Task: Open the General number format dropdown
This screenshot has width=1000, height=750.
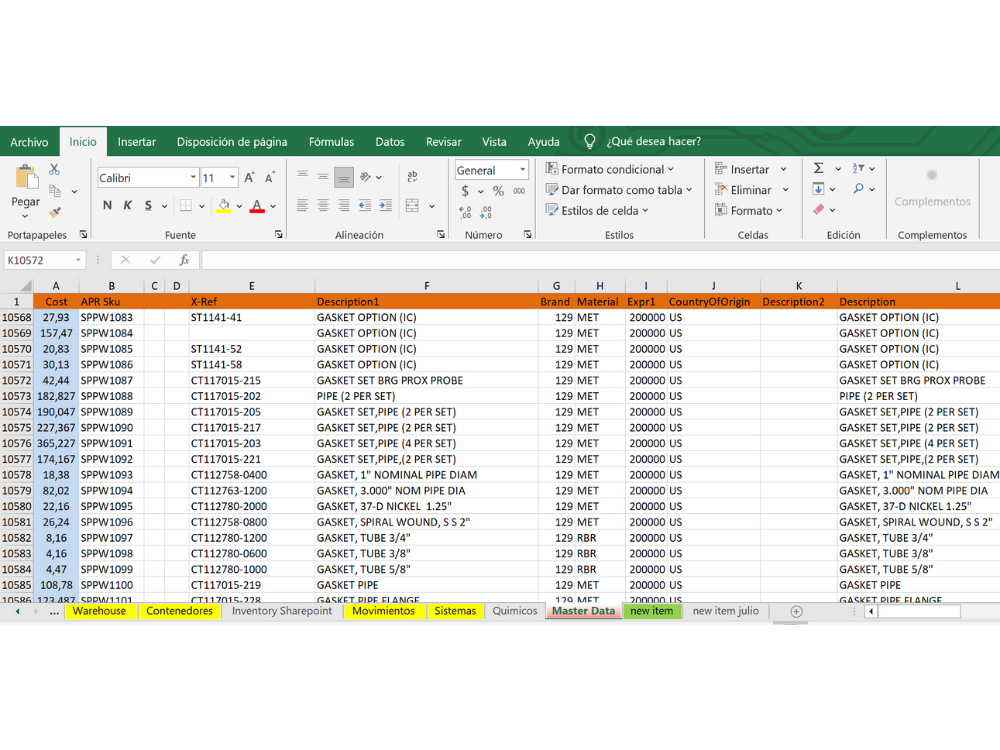Action: pyautogui.click(x=523, y=170)
